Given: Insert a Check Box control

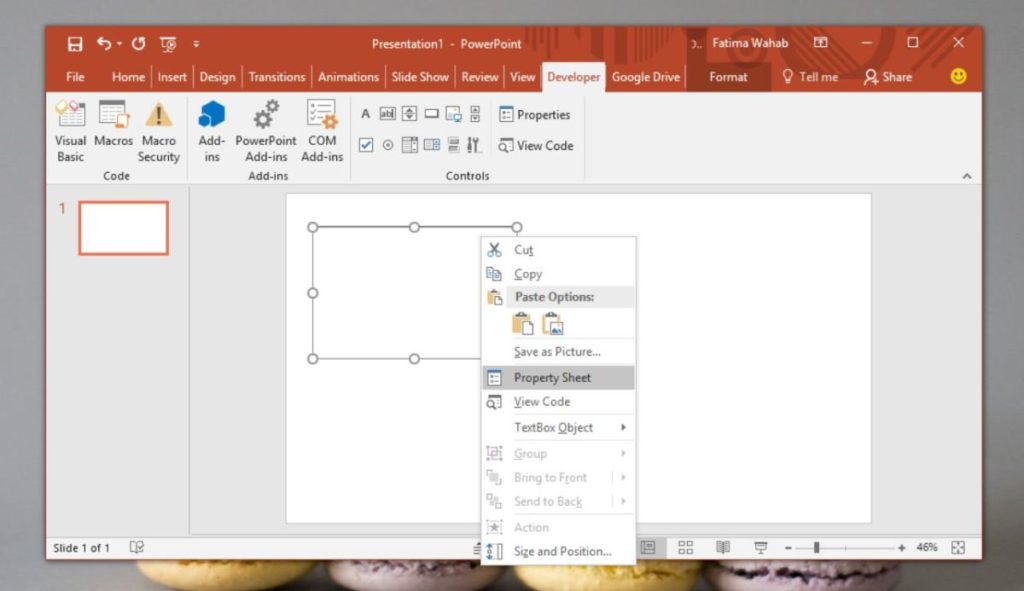Looking at the screenshot, I should click(x=366, y=144).
